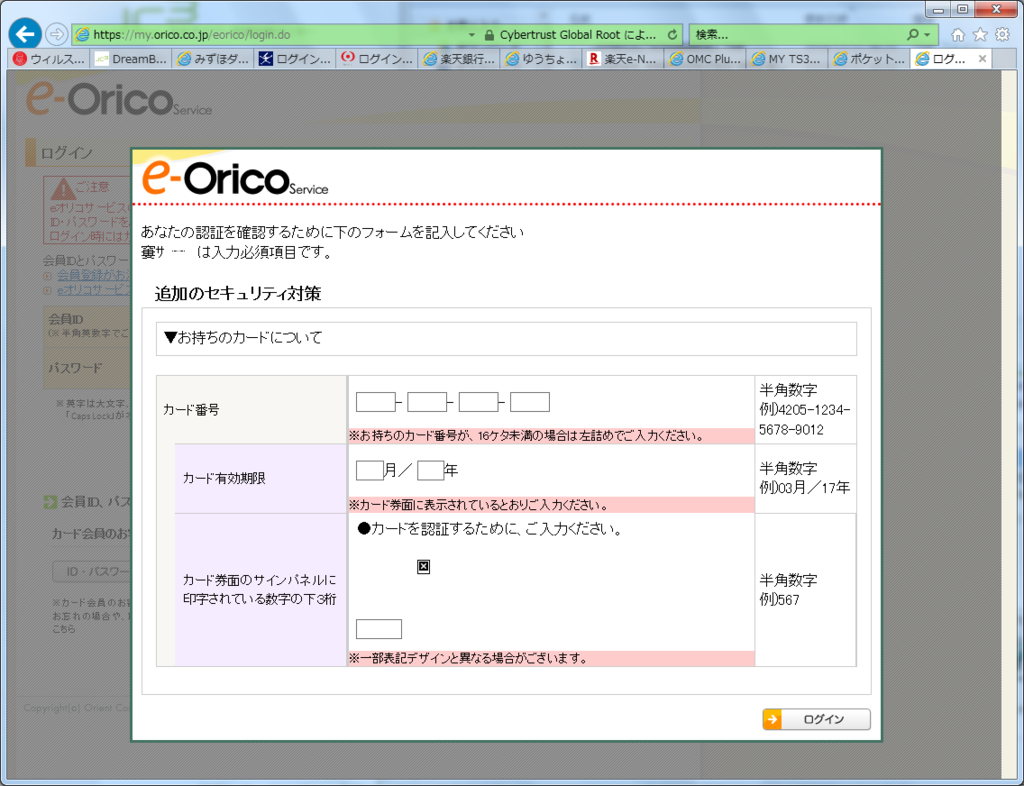Image resolution: width=1024 pixels, height=786 pixels.
Task: Switch to the みずほダ... tab
Action: click(214, 59)
